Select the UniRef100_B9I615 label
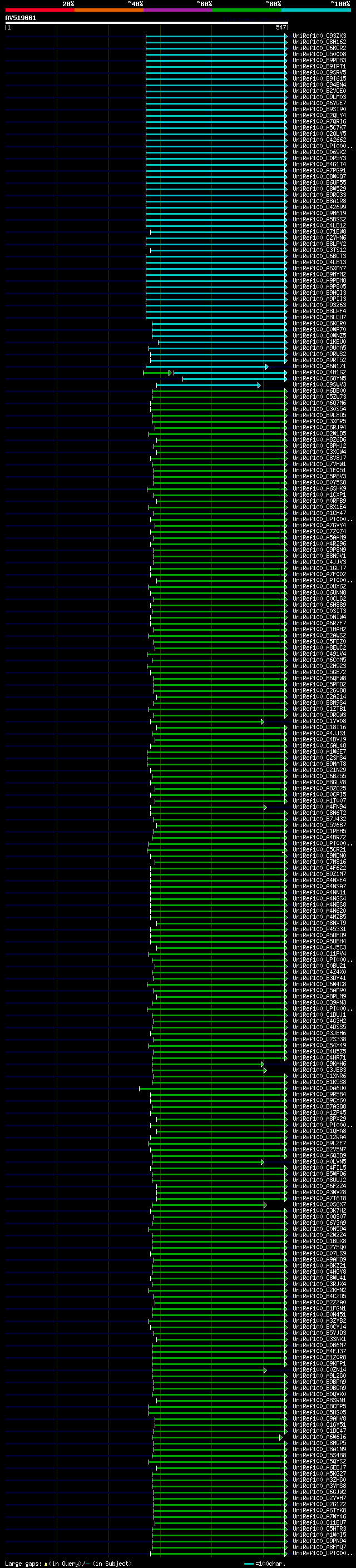356x1568 pixels. 319,78
